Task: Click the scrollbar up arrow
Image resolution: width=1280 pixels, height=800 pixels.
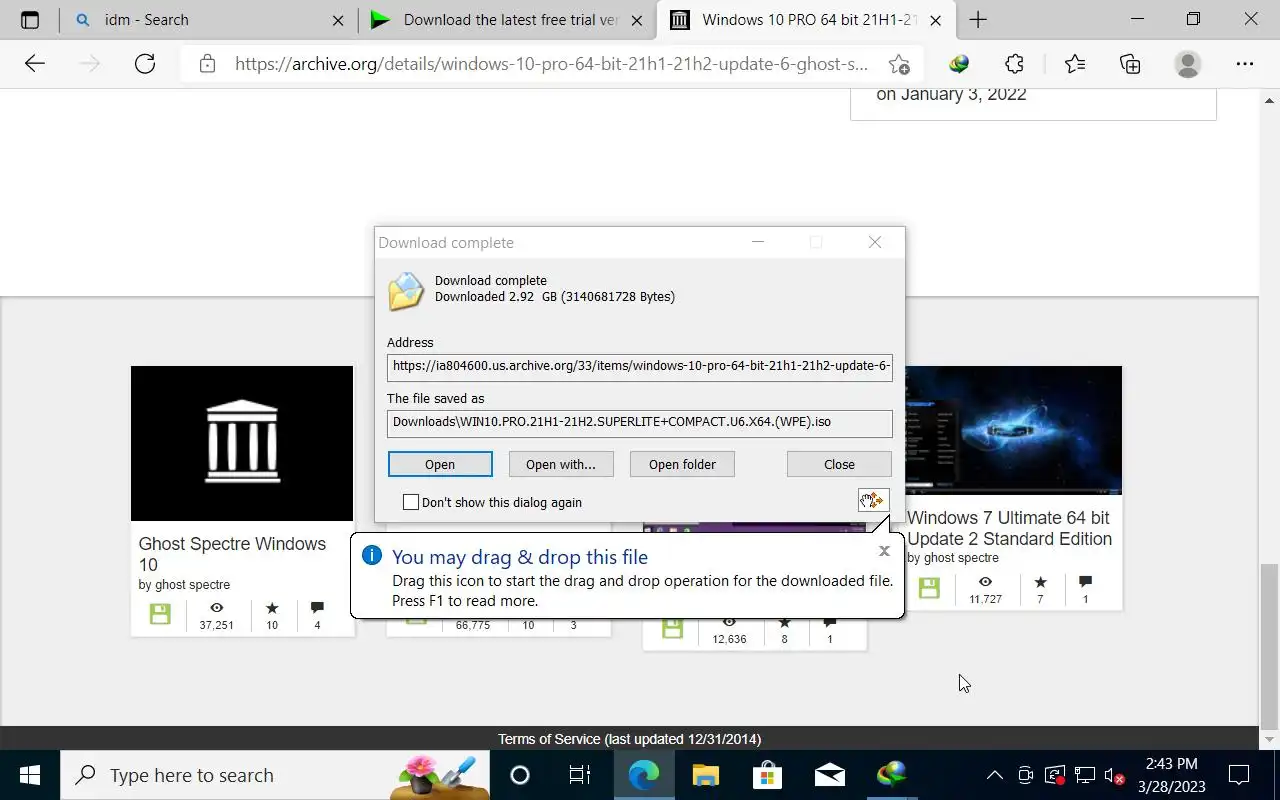Action: click(1270, 100)
